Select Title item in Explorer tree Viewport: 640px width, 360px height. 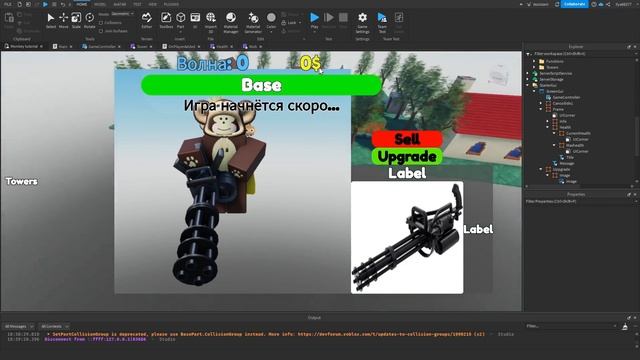click(x=570, y=157)
